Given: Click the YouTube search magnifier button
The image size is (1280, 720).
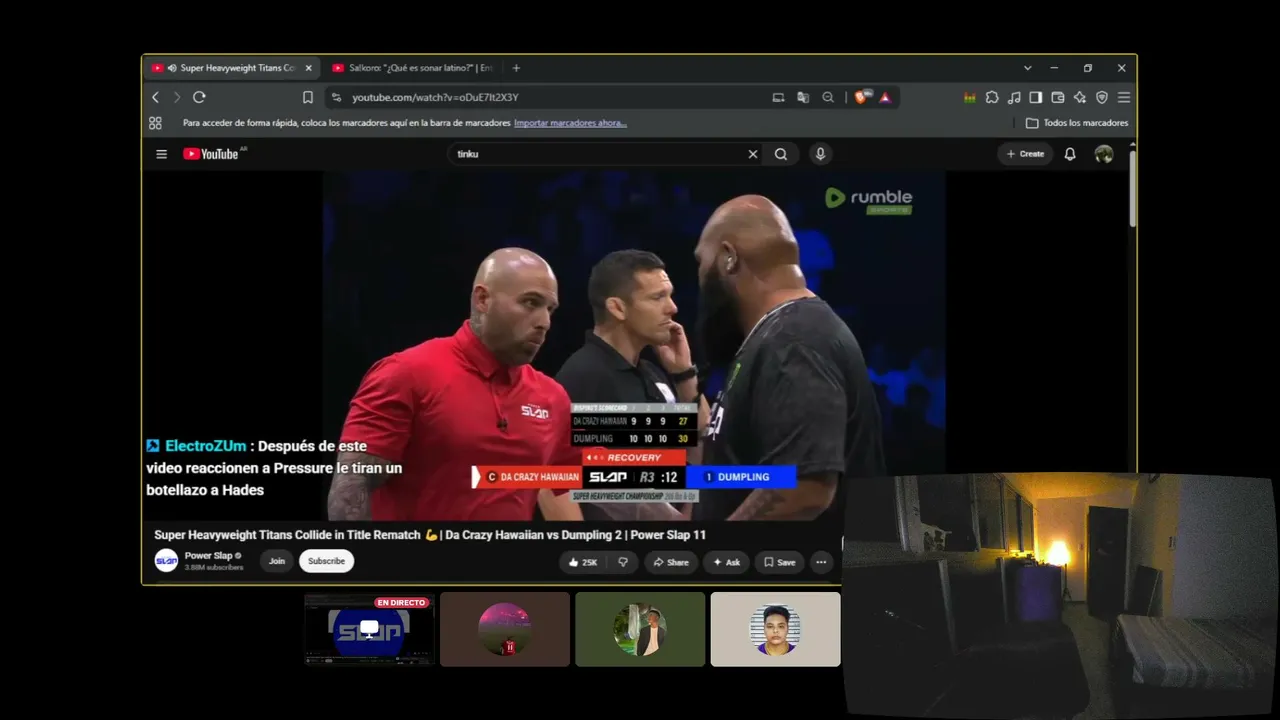Looking at the screenshot, I should (781, 154).
